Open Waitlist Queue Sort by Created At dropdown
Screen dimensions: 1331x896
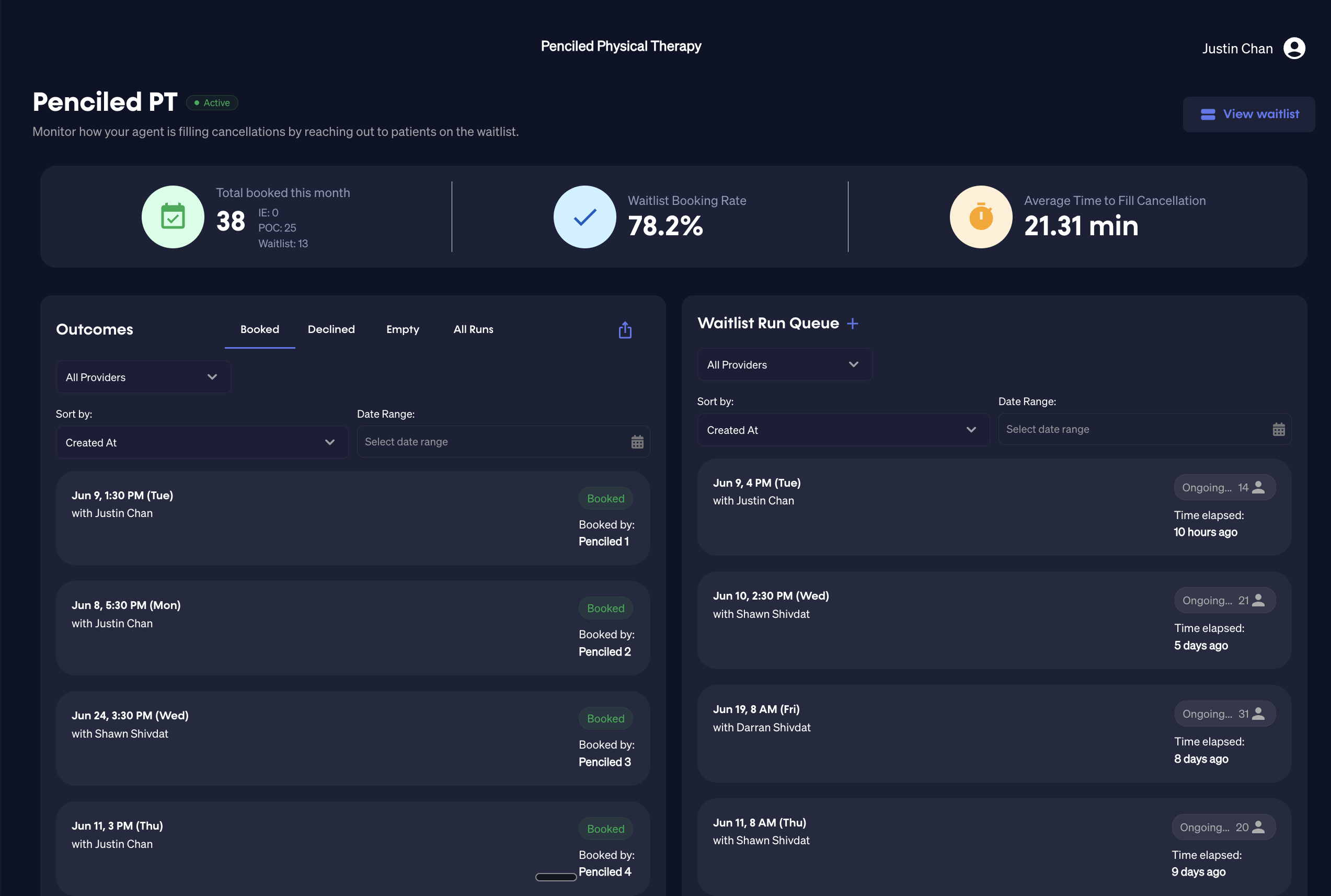pyautogui.click(x=844, y=430)
